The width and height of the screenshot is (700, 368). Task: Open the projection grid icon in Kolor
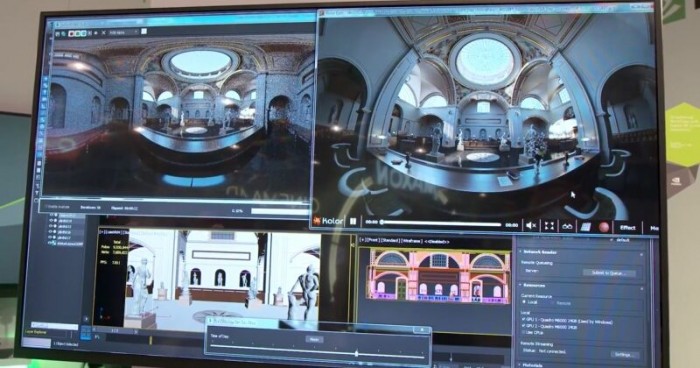(586, 227)
